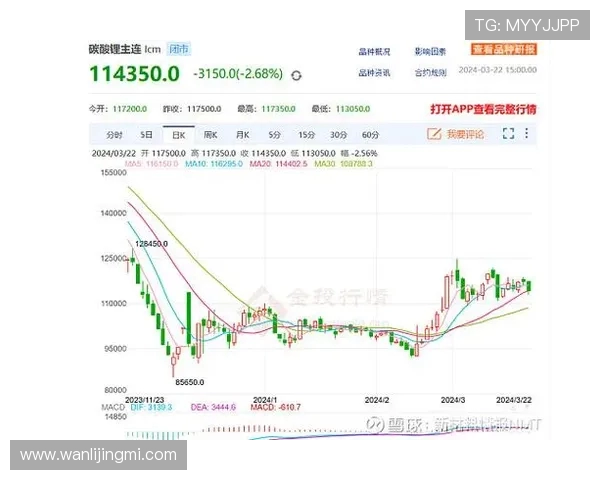
Task: Select the 日K daily candlestick tab
Action: [179, 134]
